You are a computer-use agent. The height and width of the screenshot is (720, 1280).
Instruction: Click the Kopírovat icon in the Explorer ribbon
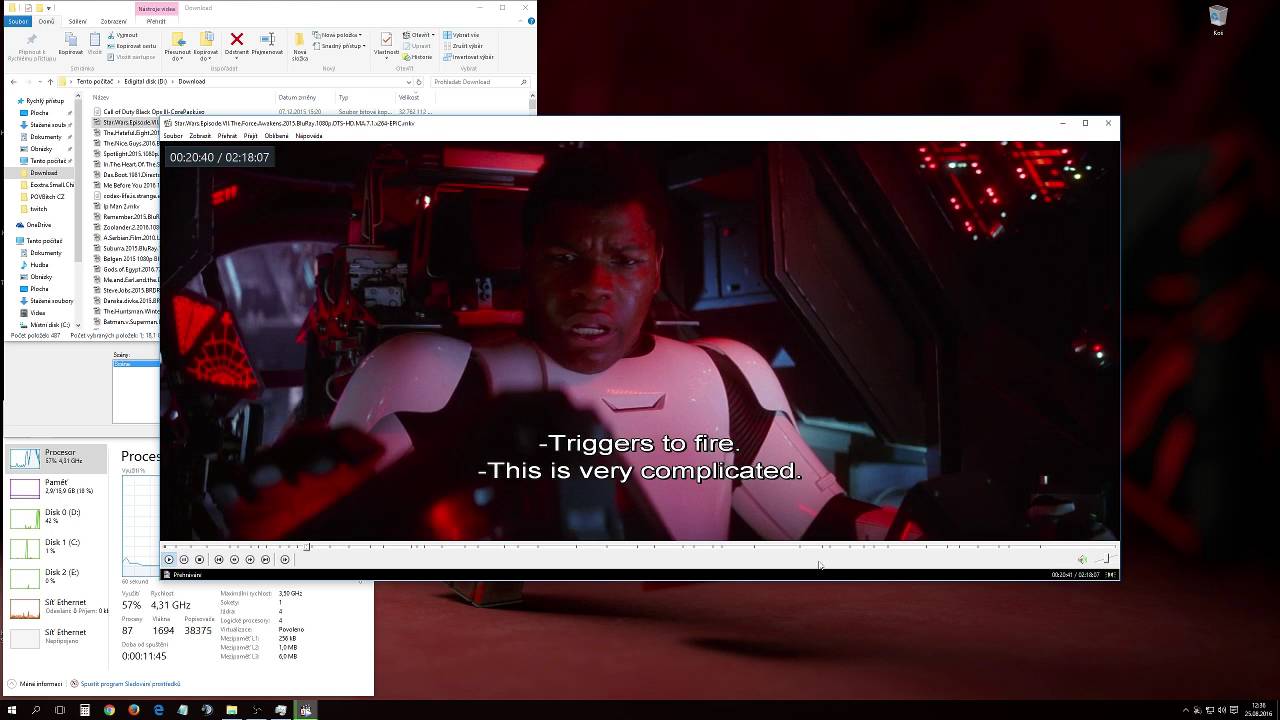70,44
